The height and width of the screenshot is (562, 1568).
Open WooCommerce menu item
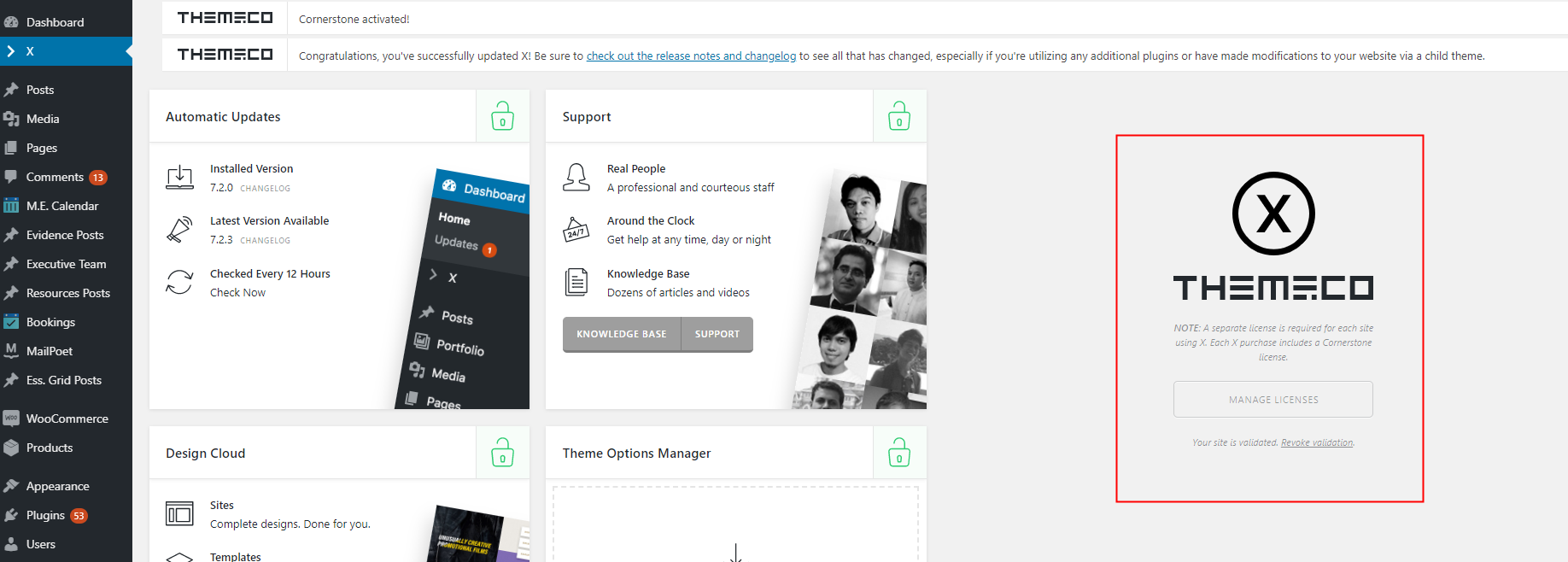66,419
